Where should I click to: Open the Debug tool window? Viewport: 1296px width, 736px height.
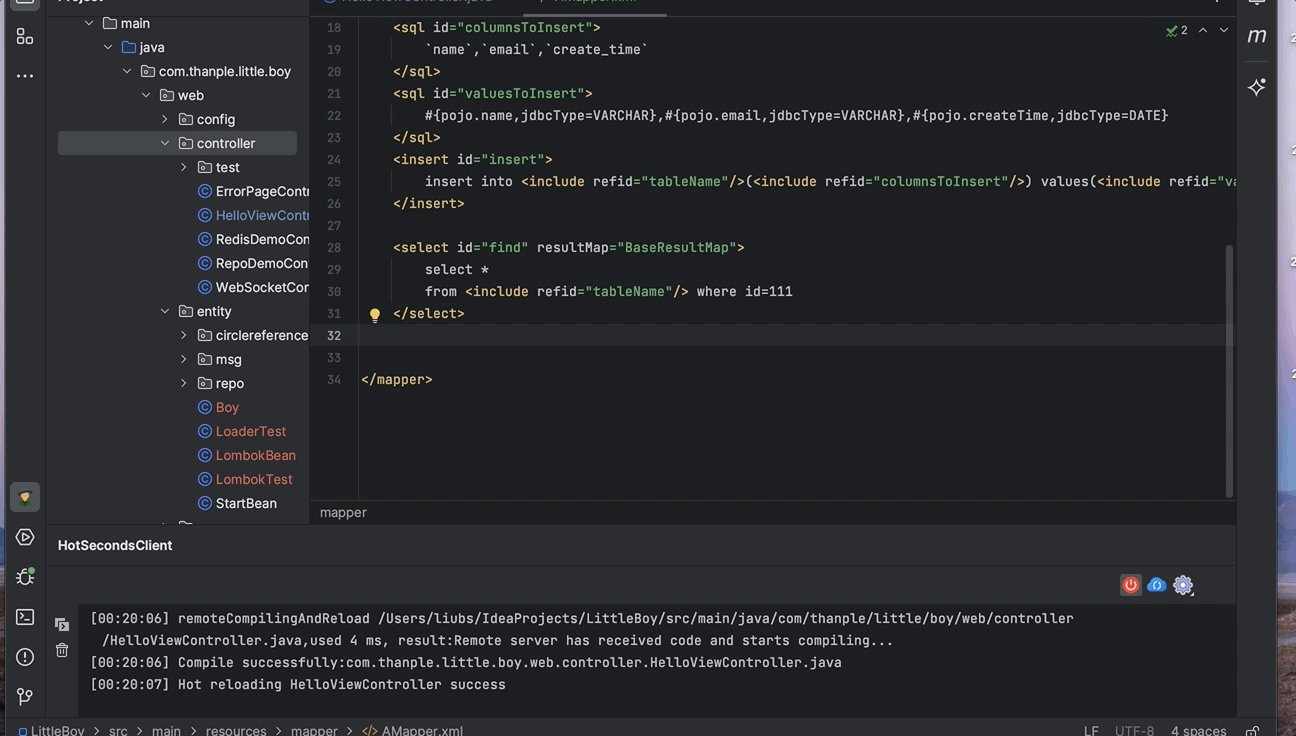coord(25,577)
